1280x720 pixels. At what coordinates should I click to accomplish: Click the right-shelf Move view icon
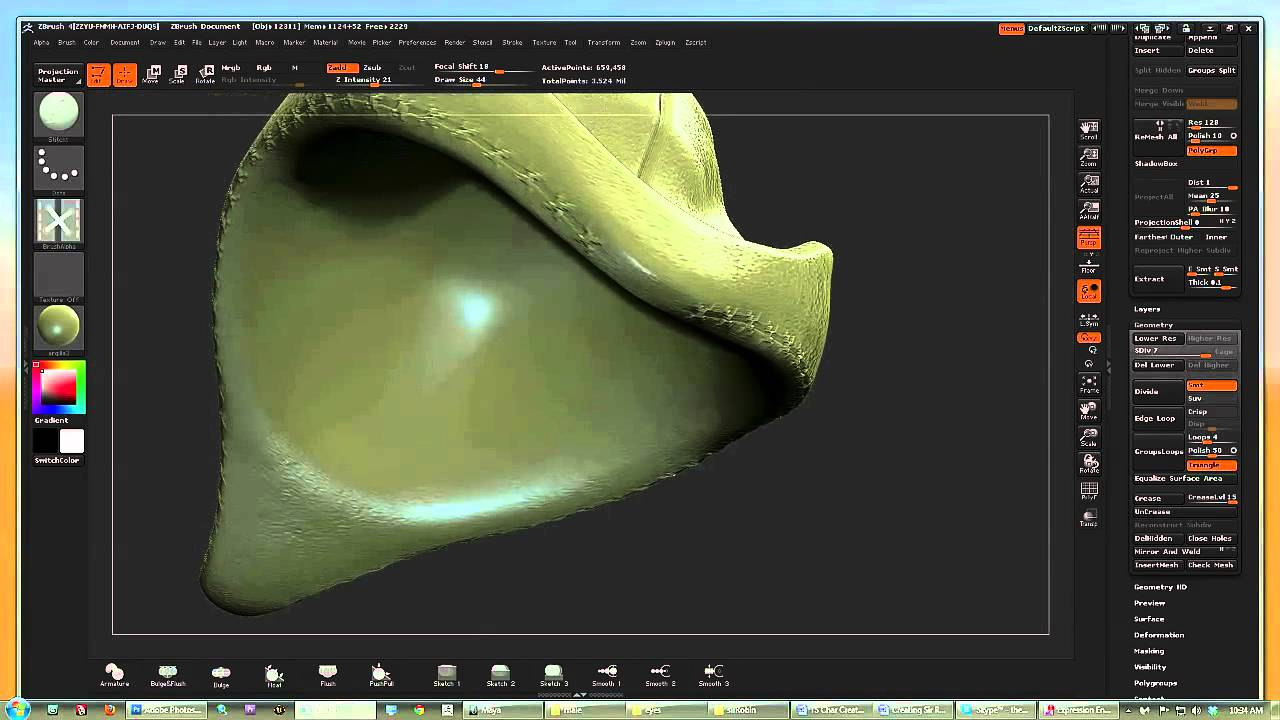point(1089,410)
